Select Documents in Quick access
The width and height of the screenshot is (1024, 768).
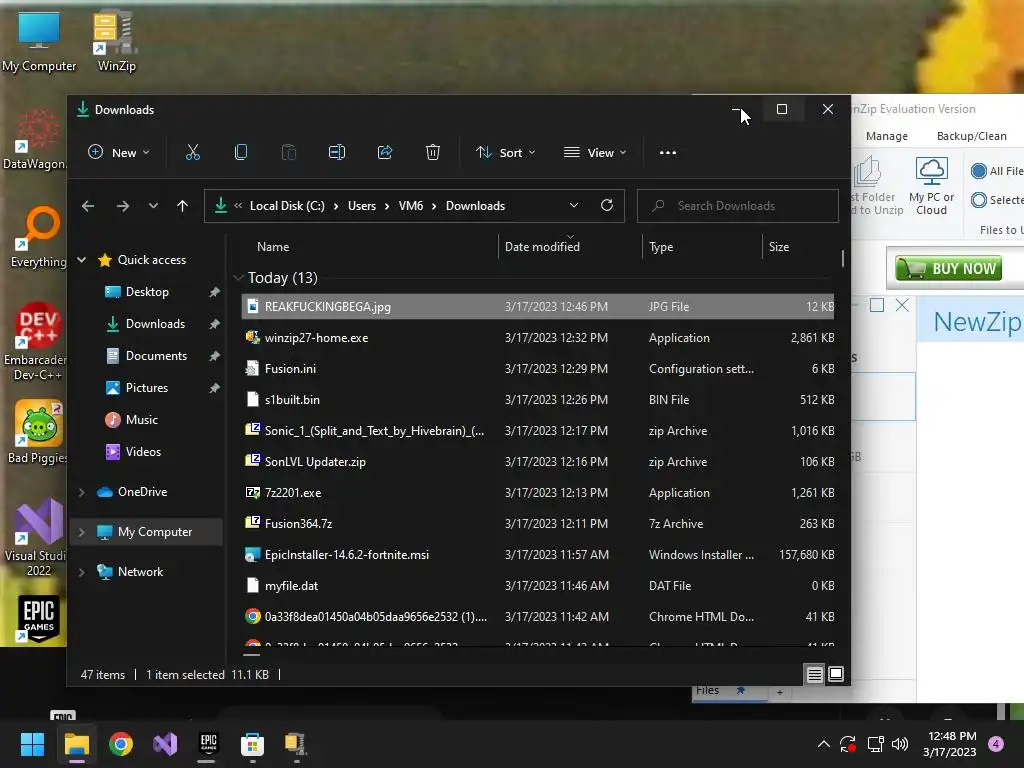156,356
